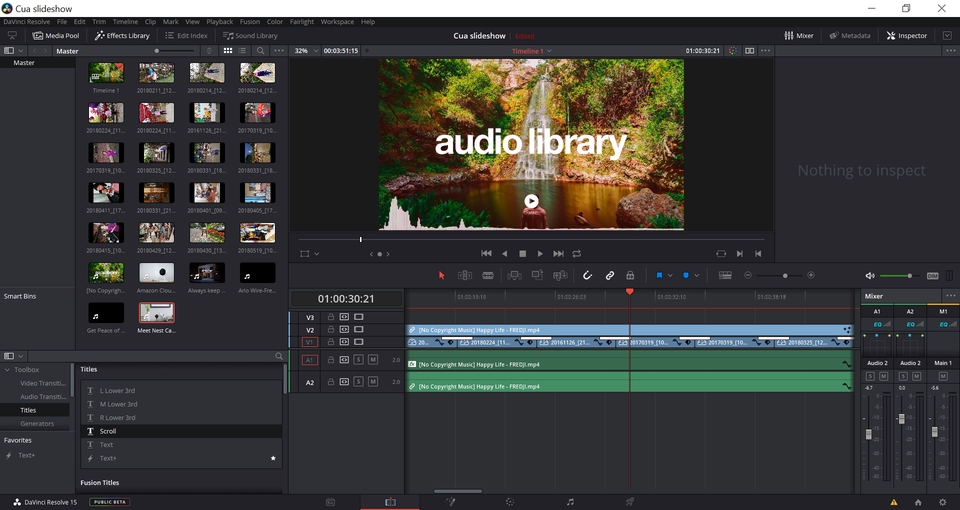The width and height of the screenshot is (960, 510).
Task: Activate Trim Edit Mode tool
Action: click(465, 276)
